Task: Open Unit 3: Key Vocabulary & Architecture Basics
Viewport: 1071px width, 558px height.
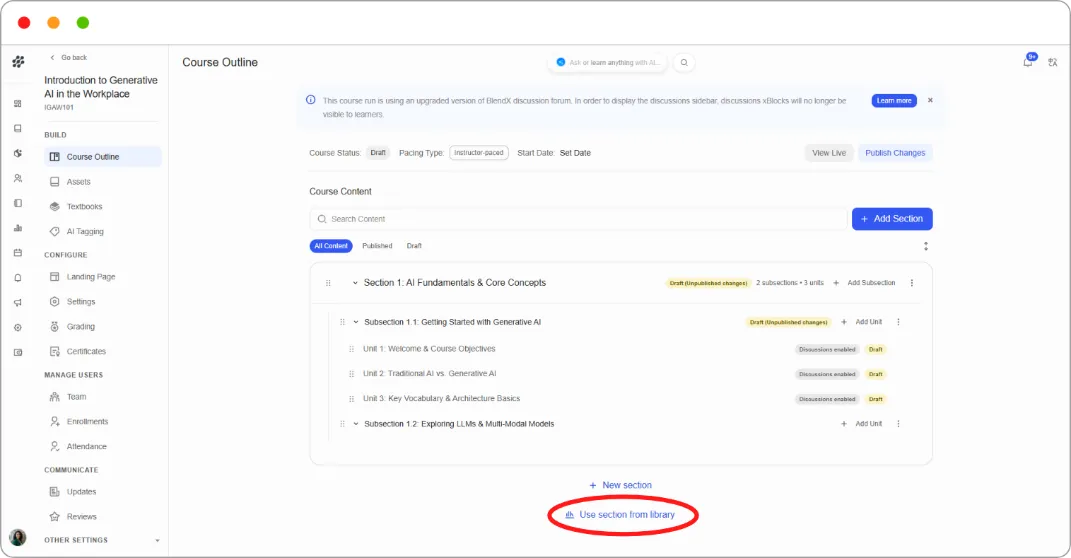Action: pyautogui.click(x=441, y=398)
